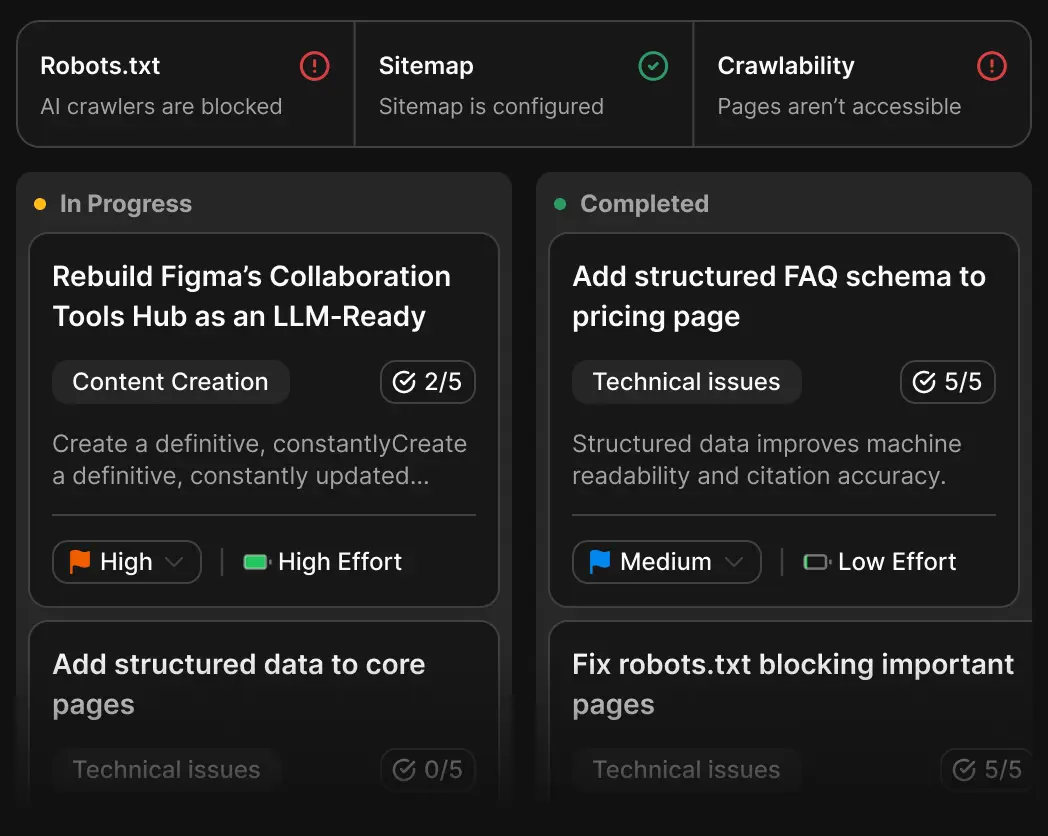Open Add structured FAQ schema card title
The image size is (1048, 836).
pos(779,296)
